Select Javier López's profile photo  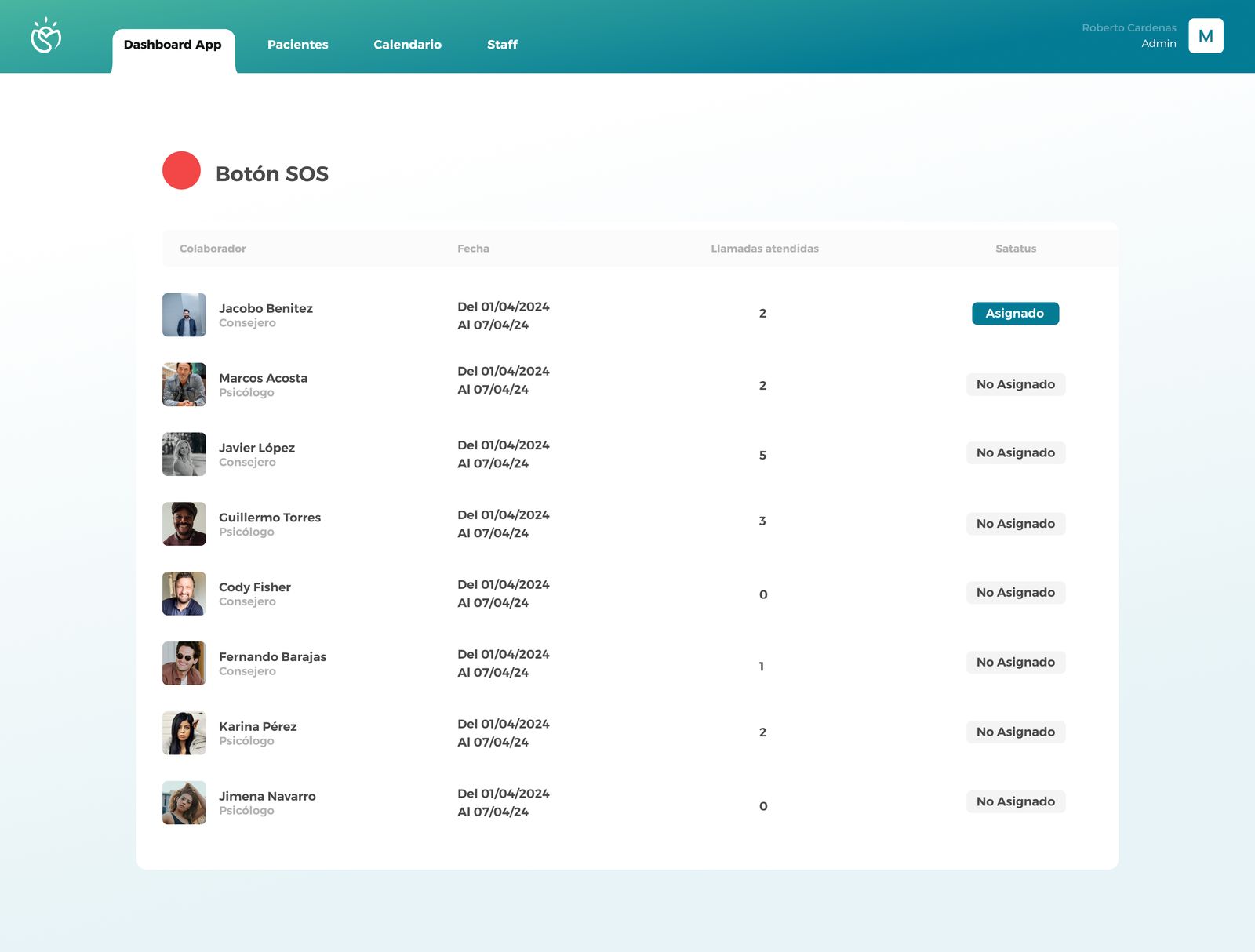point(184,454)
